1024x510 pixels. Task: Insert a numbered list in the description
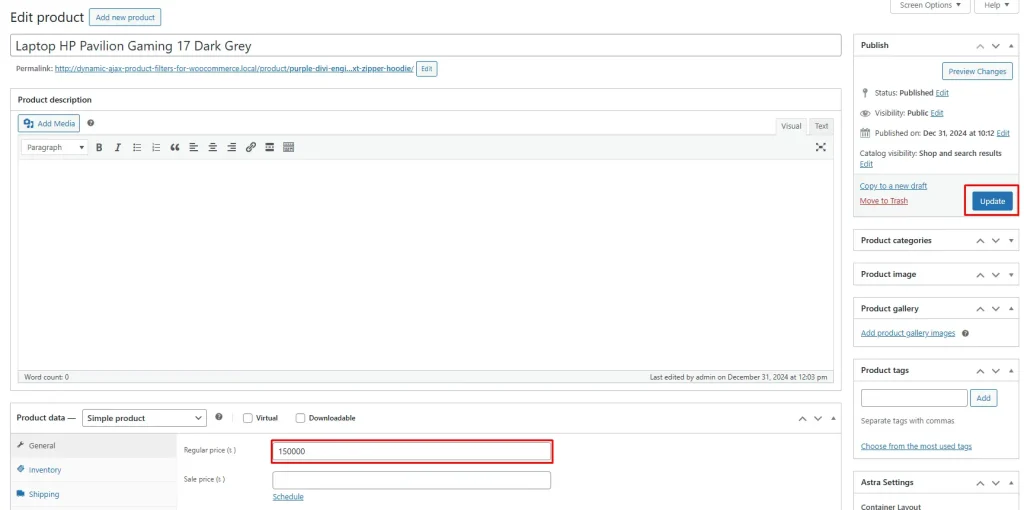tap(155, 148)
